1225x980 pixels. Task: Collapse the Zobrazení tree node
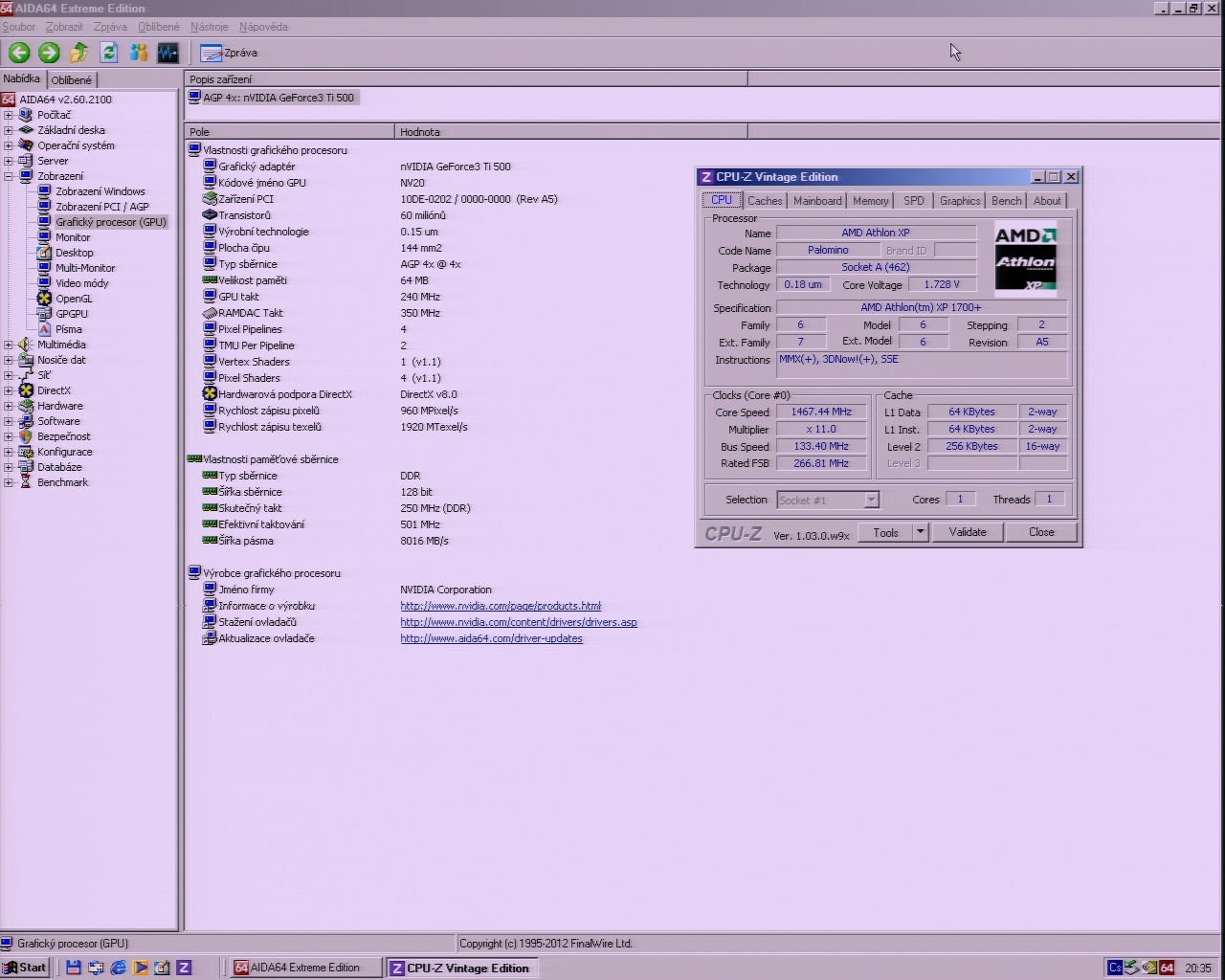9,176
